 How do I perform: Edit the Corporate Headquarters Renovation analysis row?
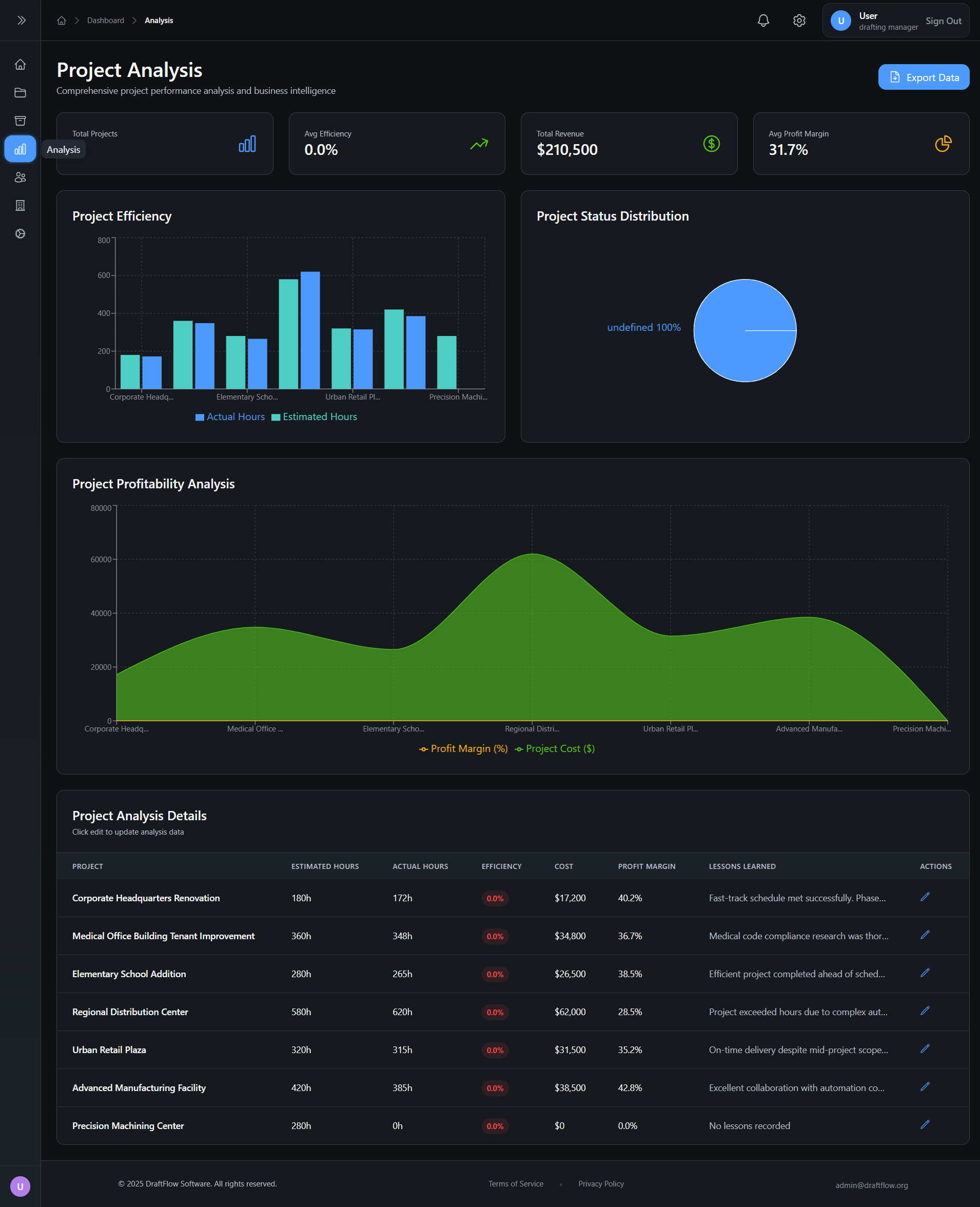pos(925,897)
